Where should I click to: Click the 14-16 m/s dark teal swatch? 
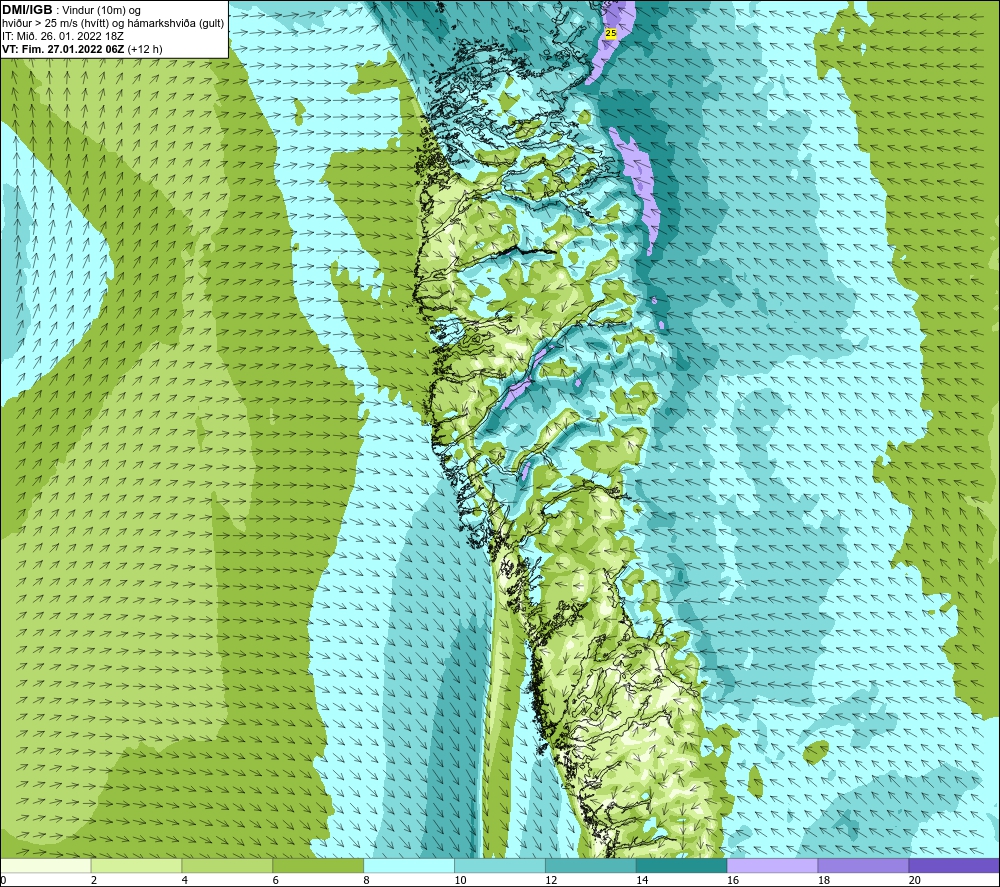682,865
